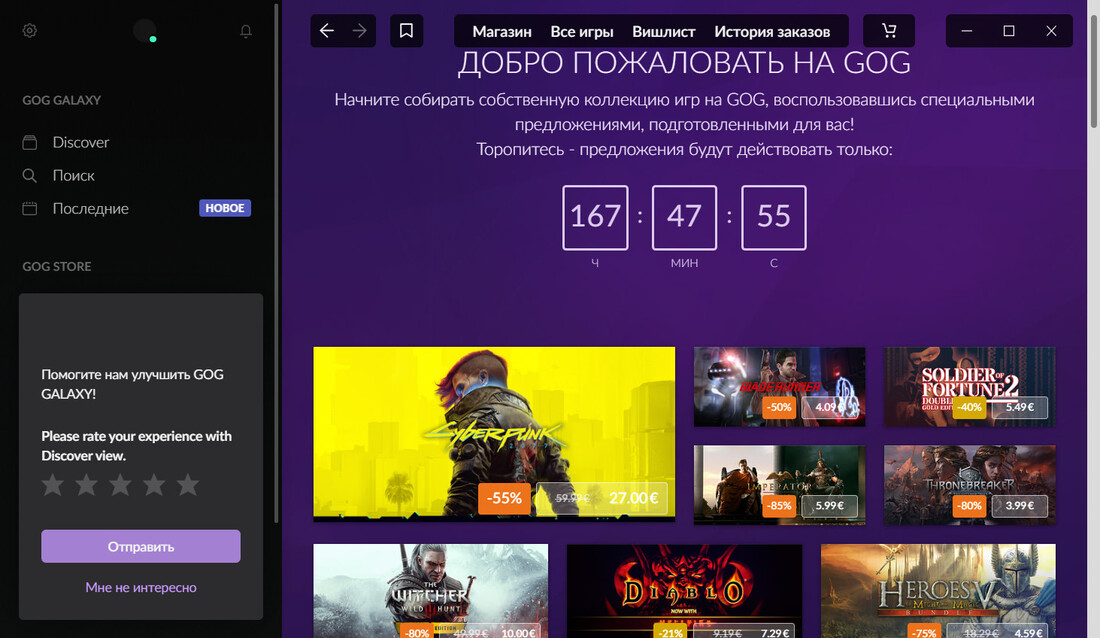Open the История заказов tab
Image resolution: width=1100 pixels, height=638 pixels.
[772, 32]
